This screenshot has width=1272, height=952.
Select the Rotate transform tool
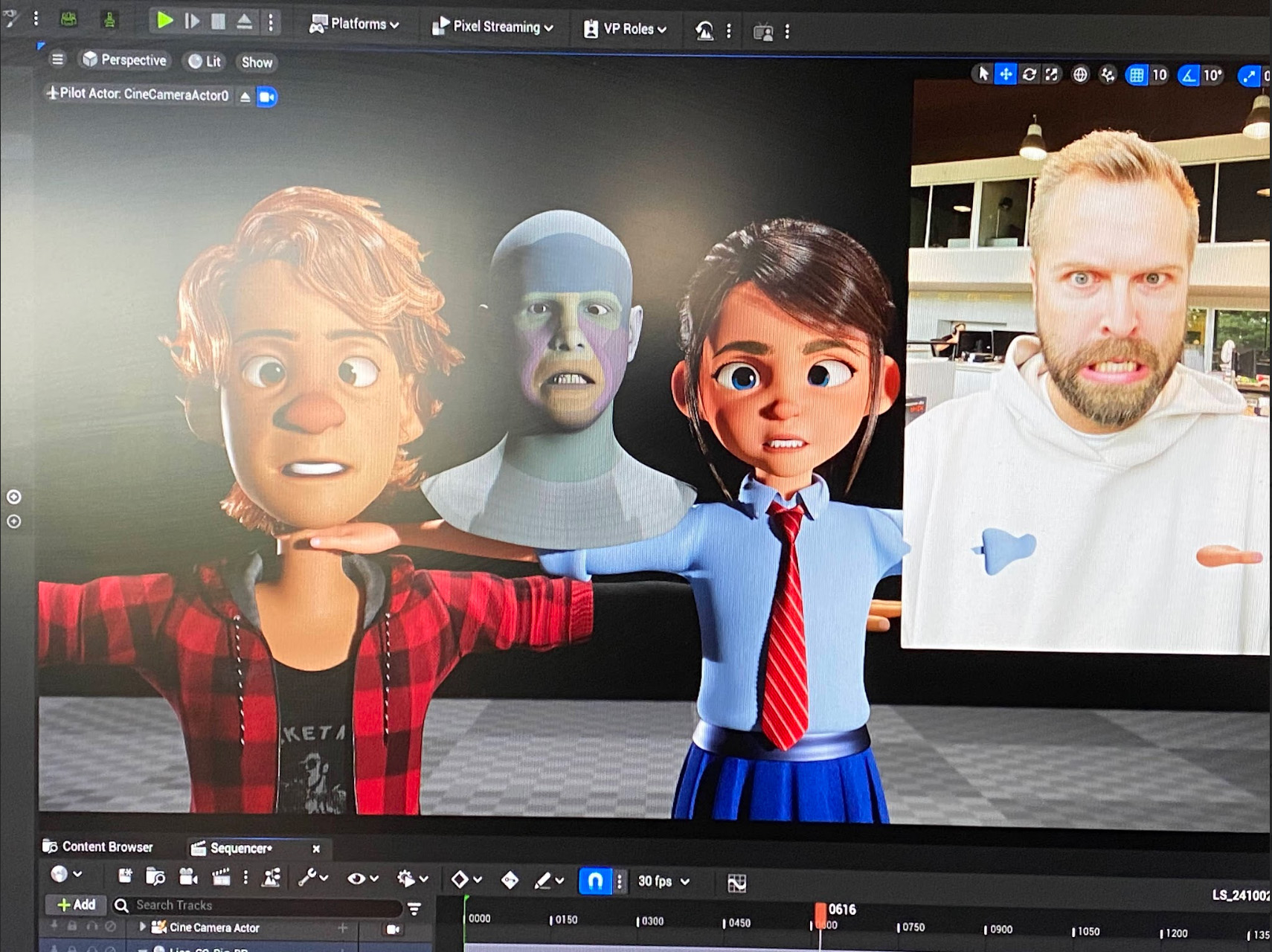[1029, 74]
